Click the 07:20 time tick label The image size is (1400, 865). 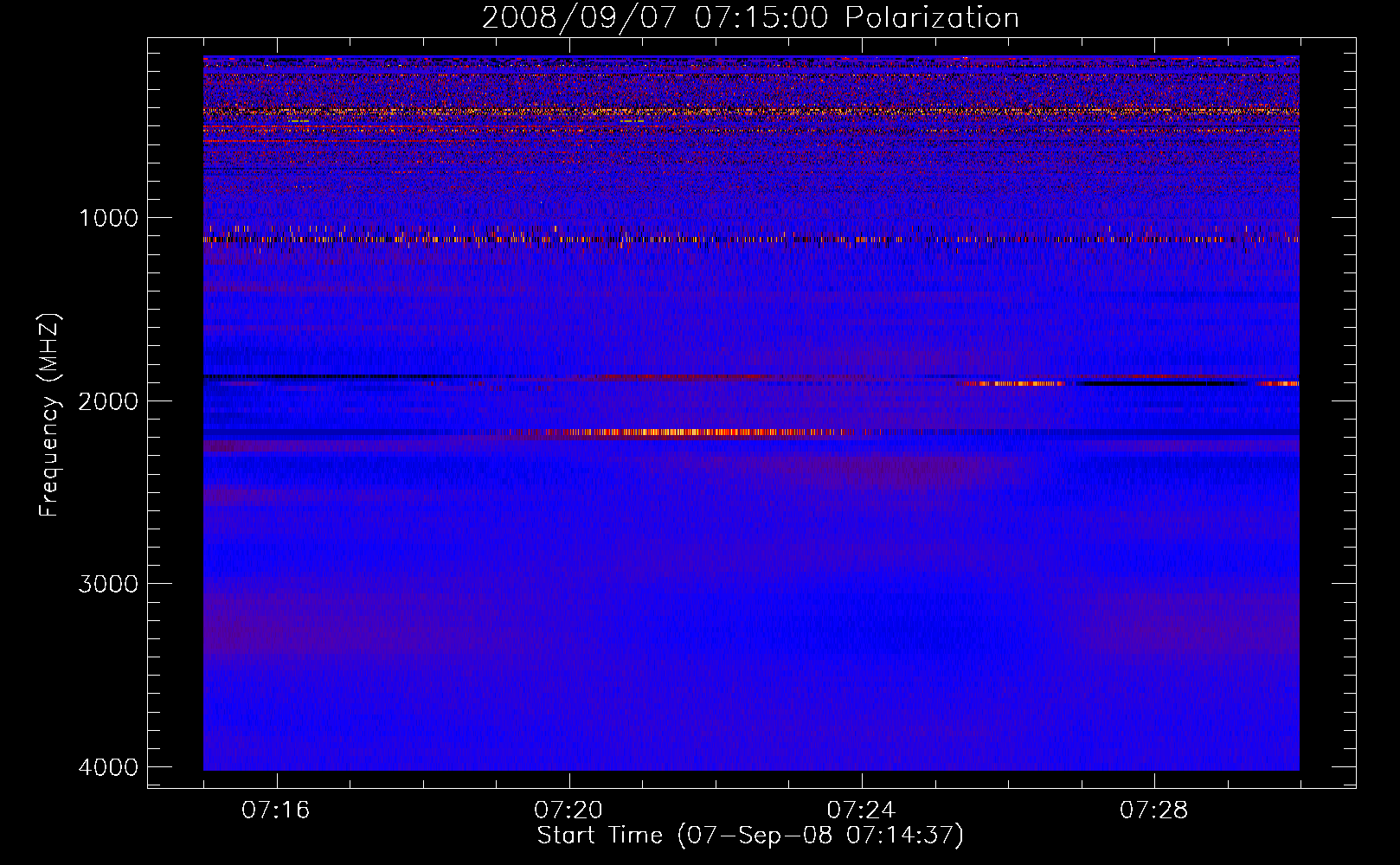tap(568, 811)
